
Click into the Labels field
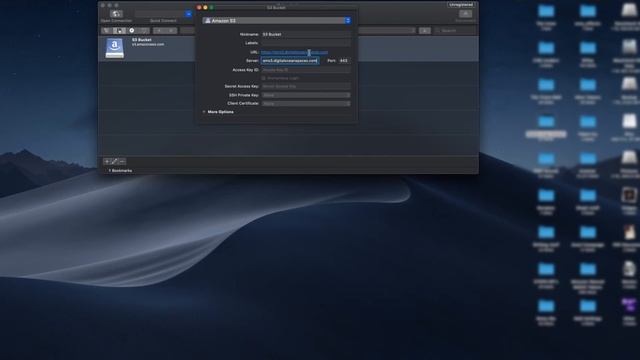[x=306, y=43]
